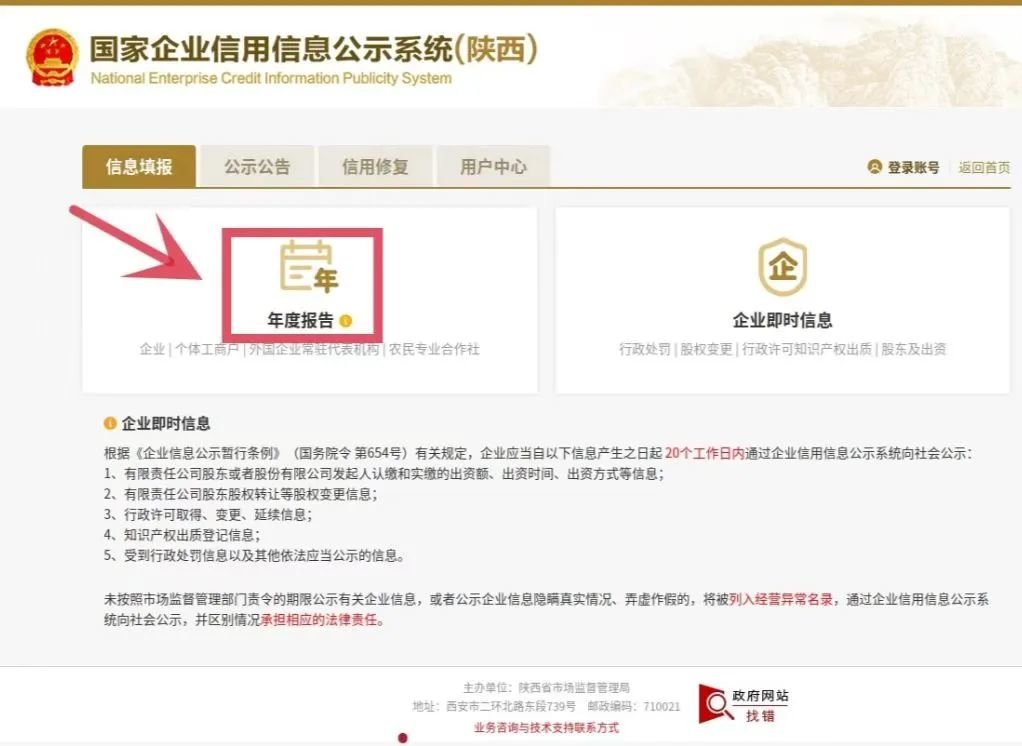The height and width of the screenshot is (746, 1022).
Task: Open the 年度报告 calendar icon
Action: pos(309,266)
